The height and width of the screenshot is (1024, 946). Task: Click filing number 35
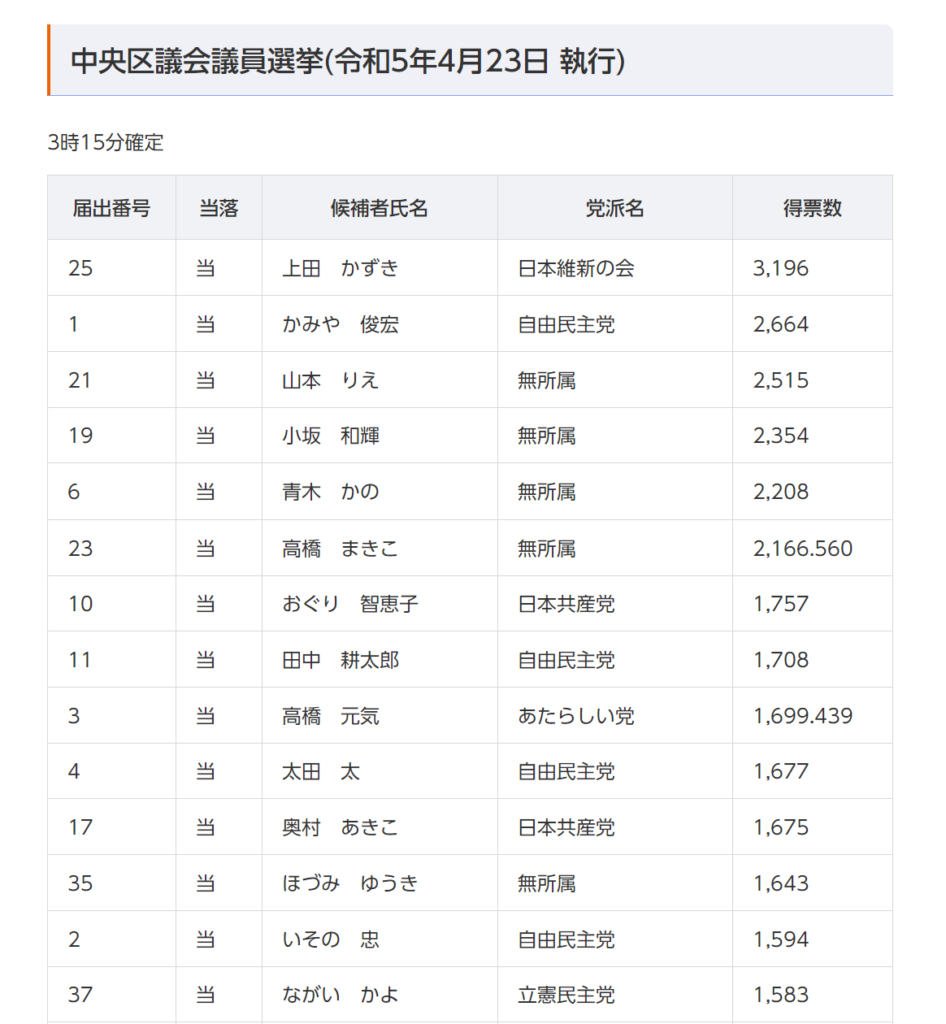pyautogui.click(x=80, y=884)
